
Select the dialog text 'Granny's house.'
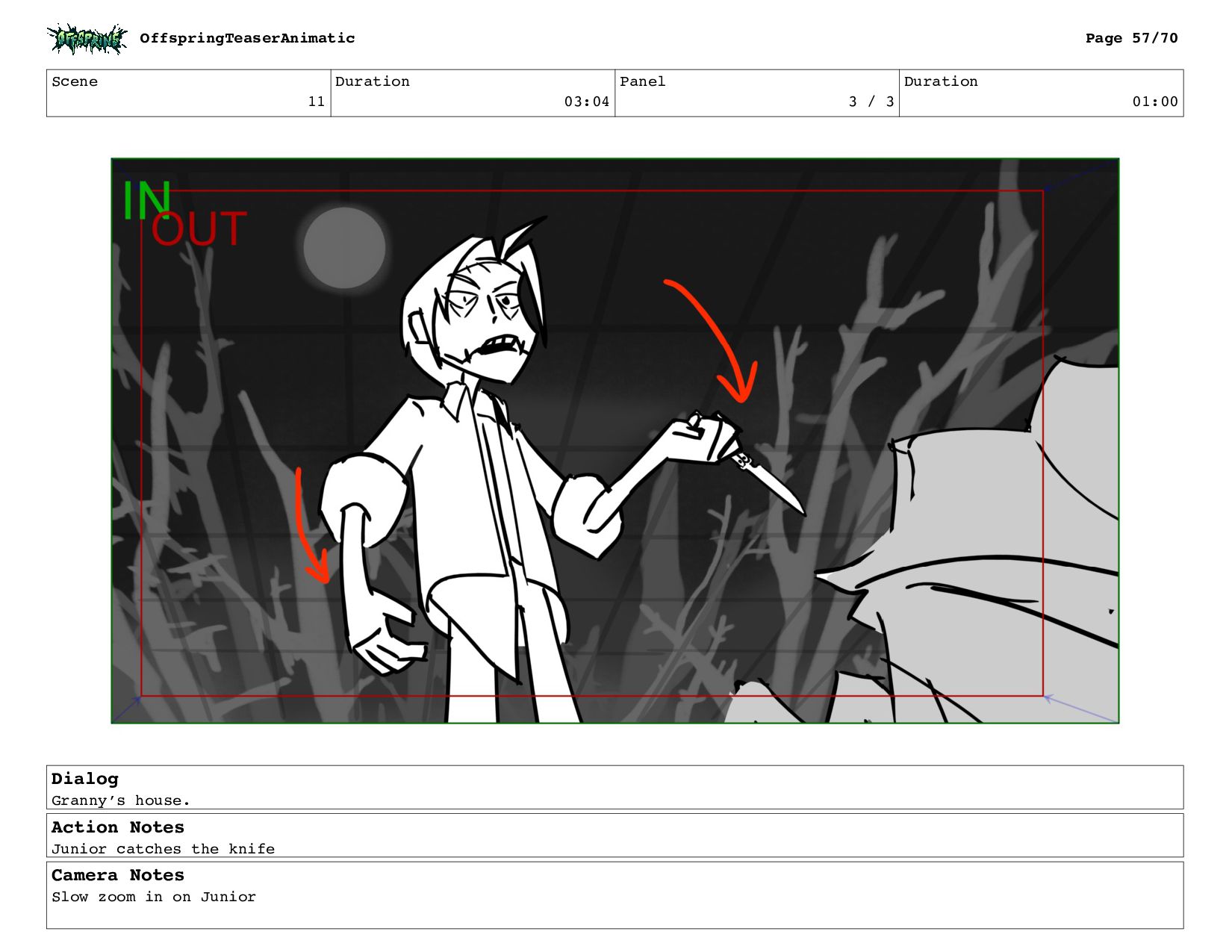[x=121, y=800]
